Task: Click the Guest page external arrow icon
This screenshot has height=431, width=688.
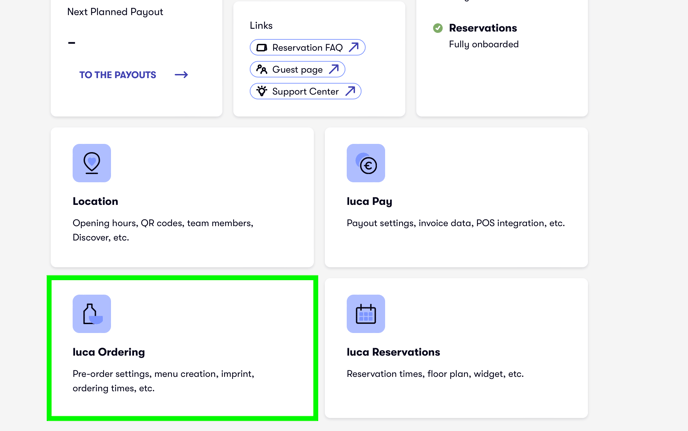Action: [334, 69]
